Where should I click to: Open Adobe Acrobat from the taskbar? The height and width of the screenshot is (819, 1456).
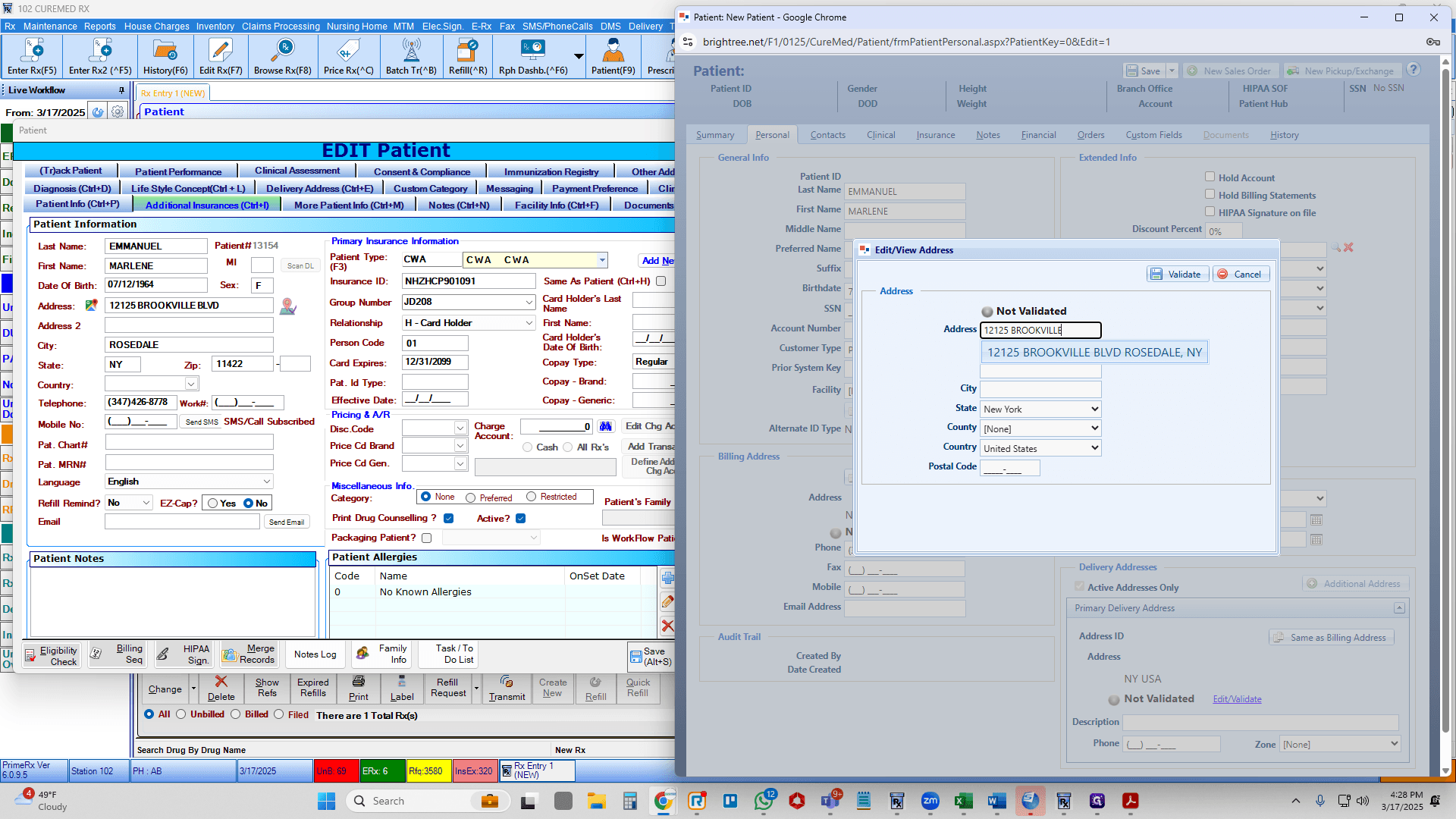pyautogui.click(x=1130, y=801)
